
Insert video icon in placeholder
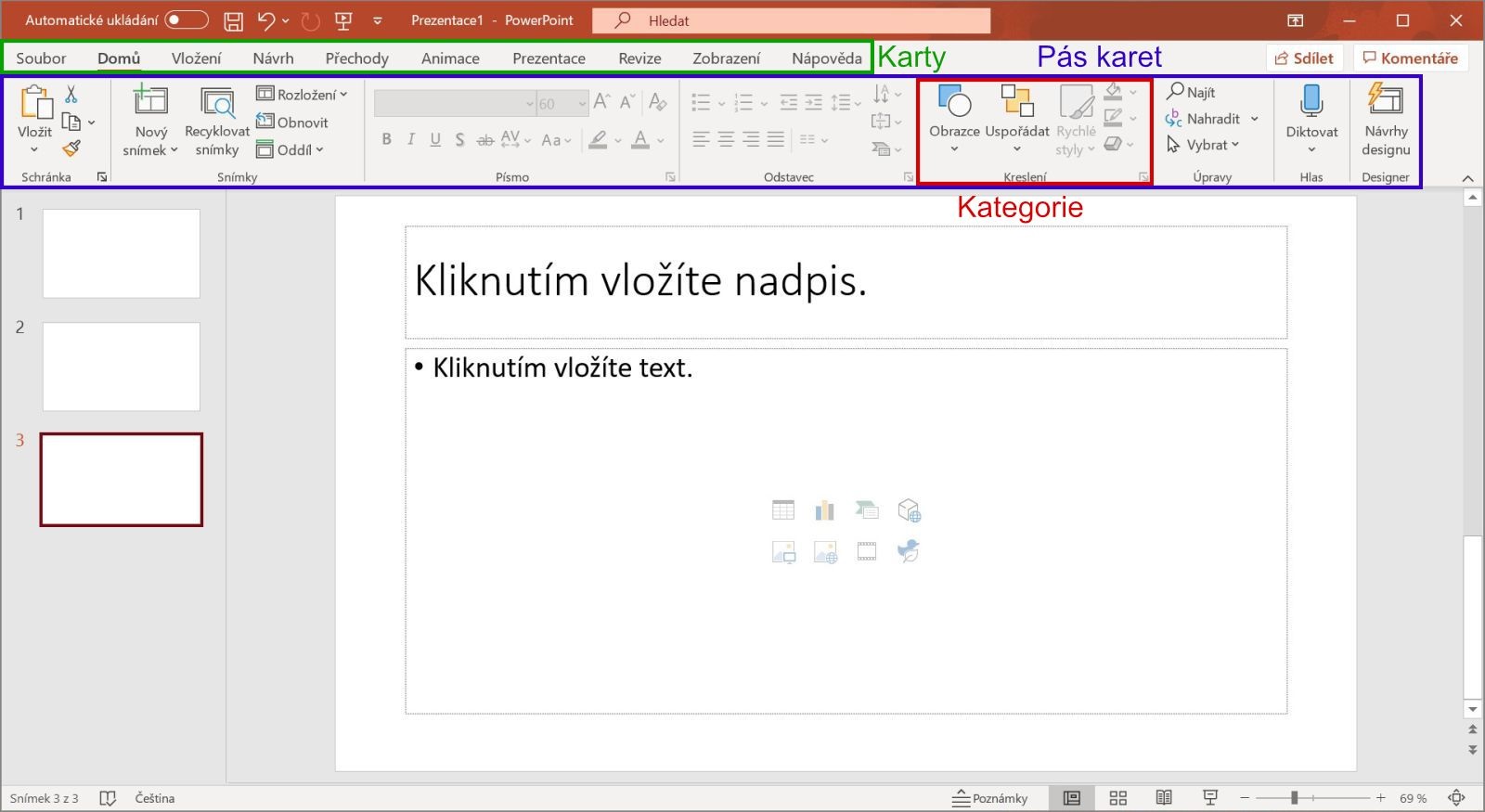[867, 552]
